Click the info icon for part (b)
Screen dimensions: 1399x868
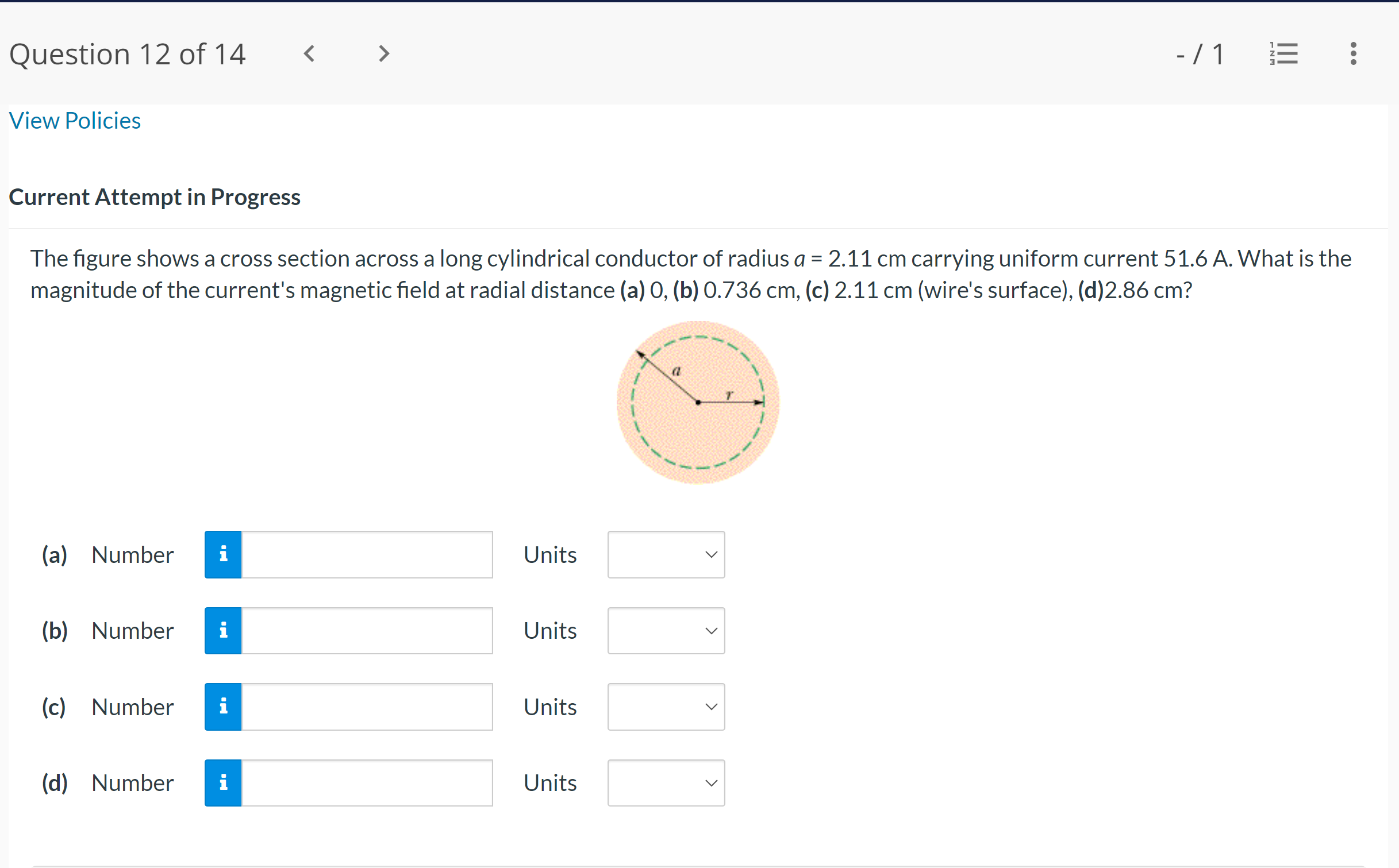click(x=223, y=631)
